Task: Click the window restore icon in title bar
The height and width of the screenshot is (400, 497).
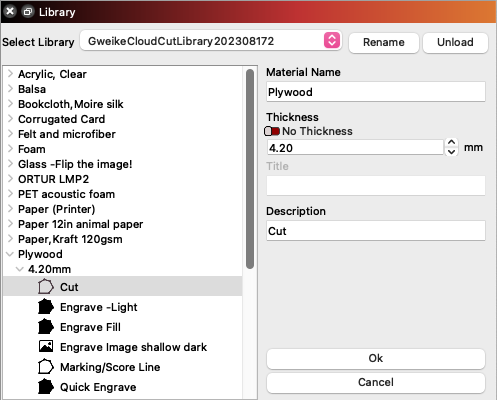Action: pyautogui.click(x=27, y=12)
